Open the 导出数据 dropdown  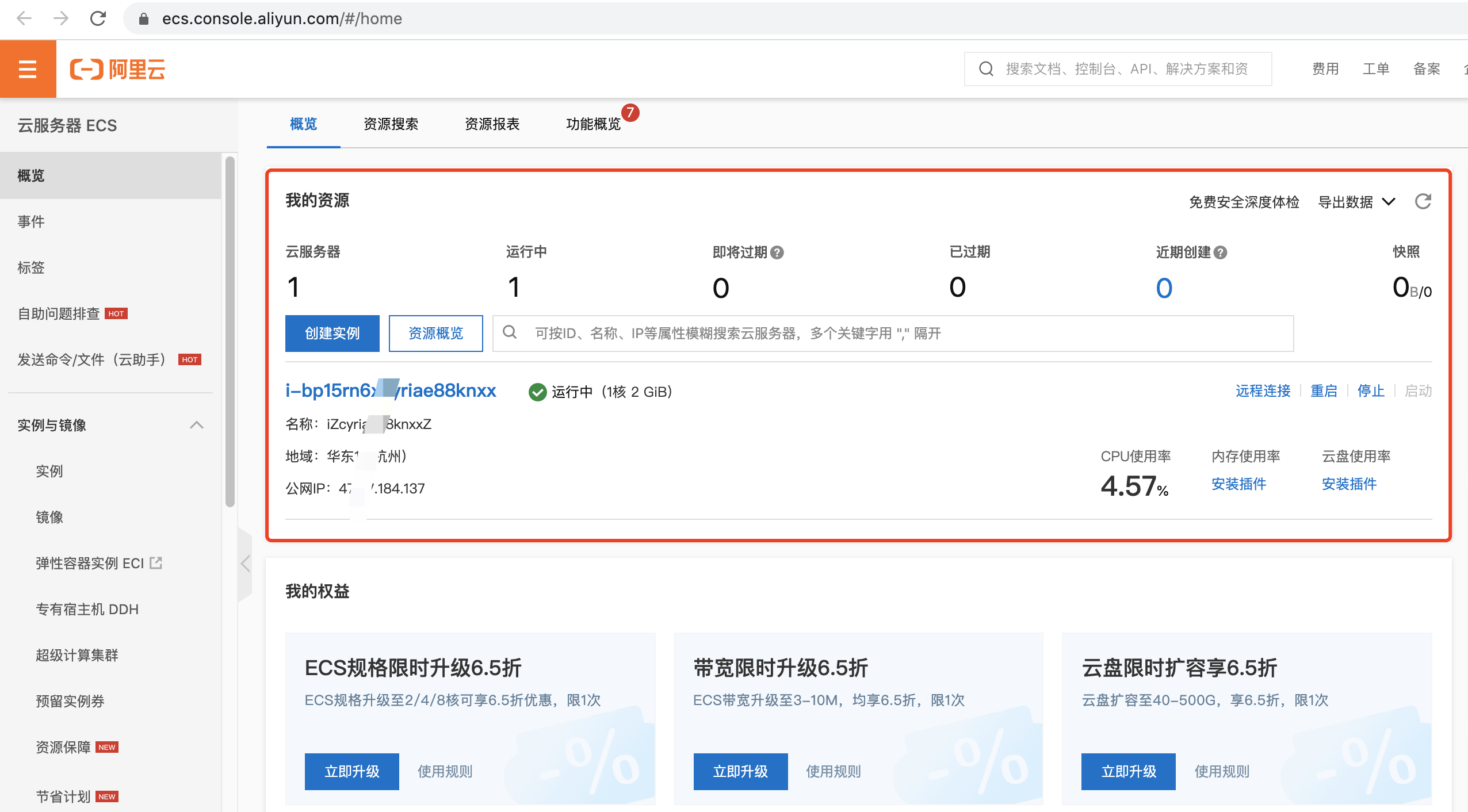[1356, 202]
